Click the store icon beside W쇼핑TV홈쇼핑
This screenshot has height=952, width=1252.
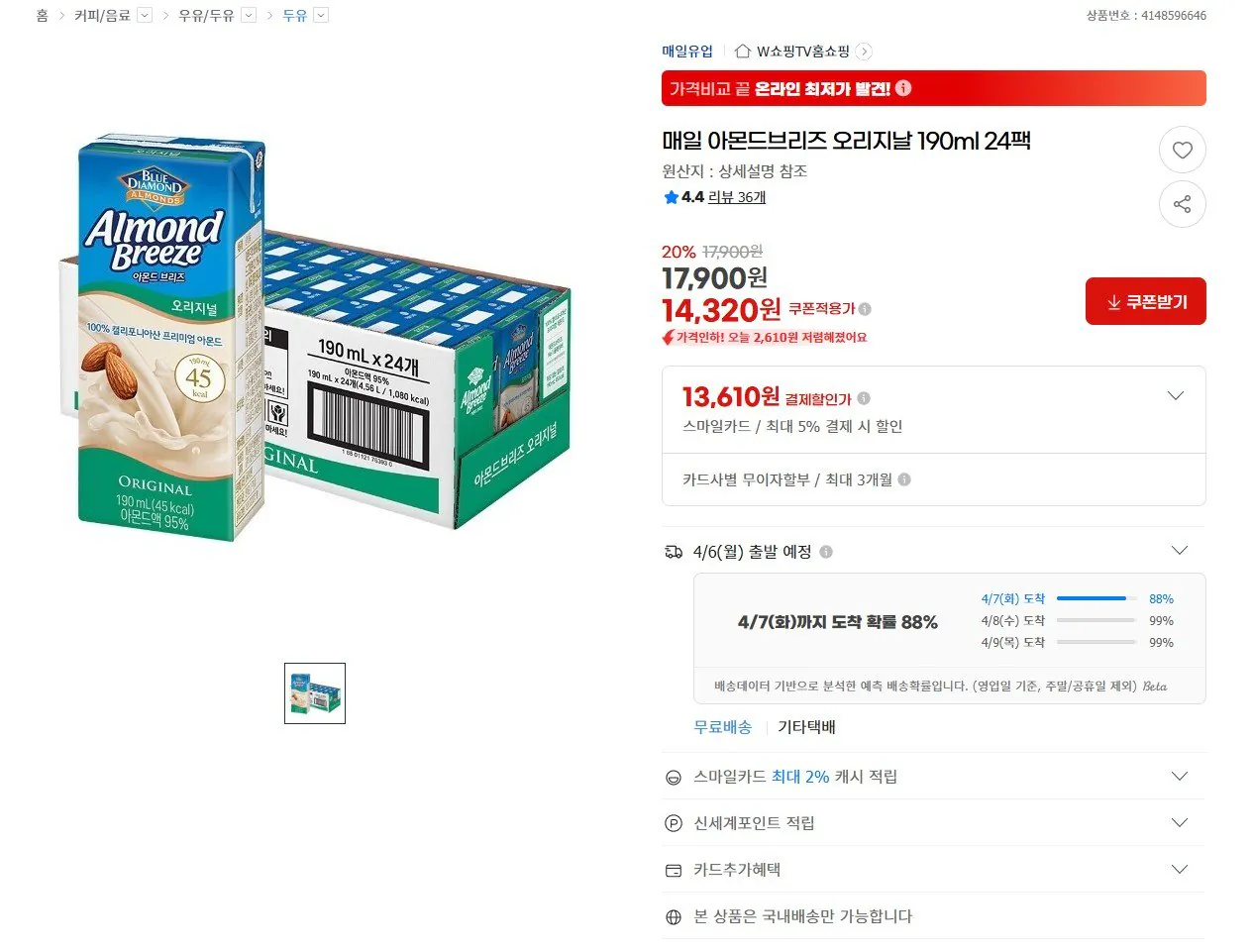742,51
